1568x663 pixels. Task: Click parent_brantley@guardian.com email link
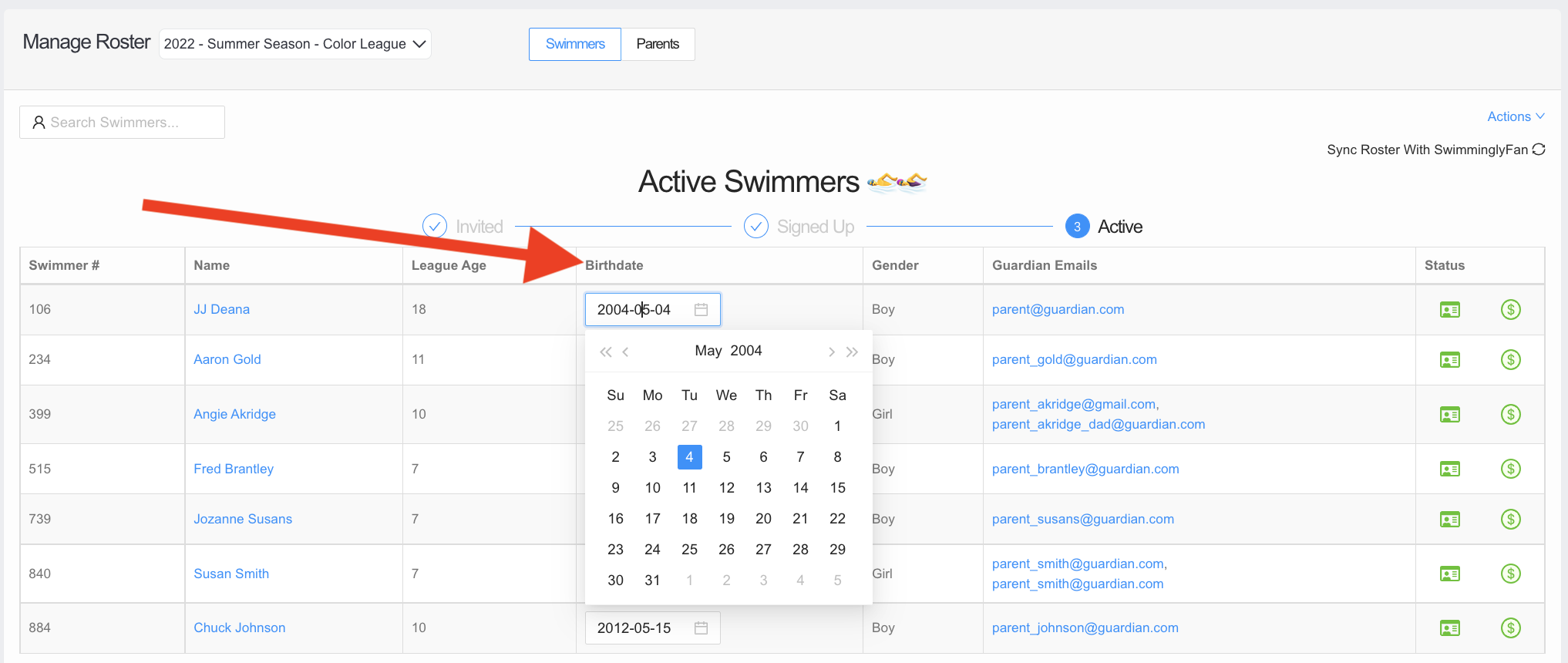1085,469
